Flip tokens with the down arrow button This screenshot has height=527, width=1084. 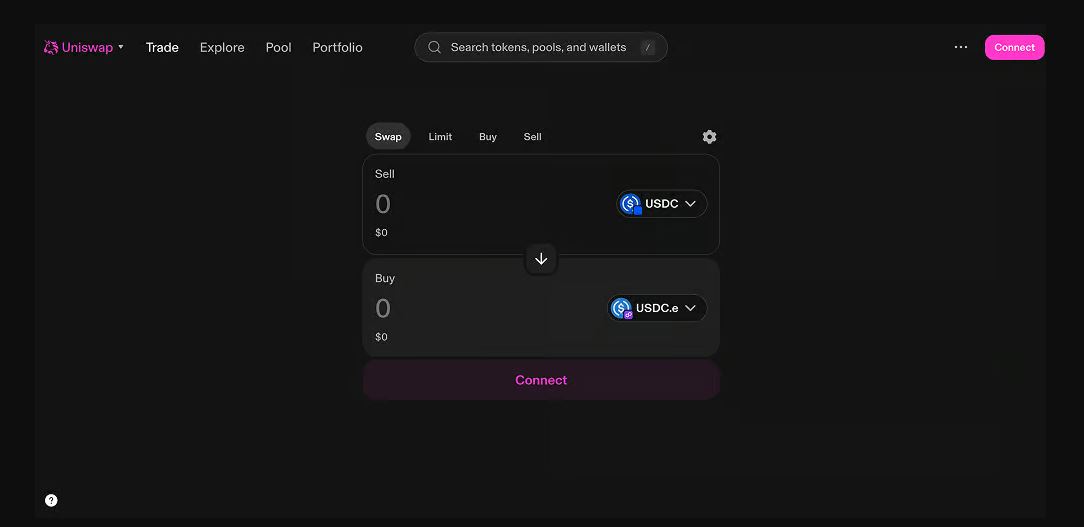(541, 259)
